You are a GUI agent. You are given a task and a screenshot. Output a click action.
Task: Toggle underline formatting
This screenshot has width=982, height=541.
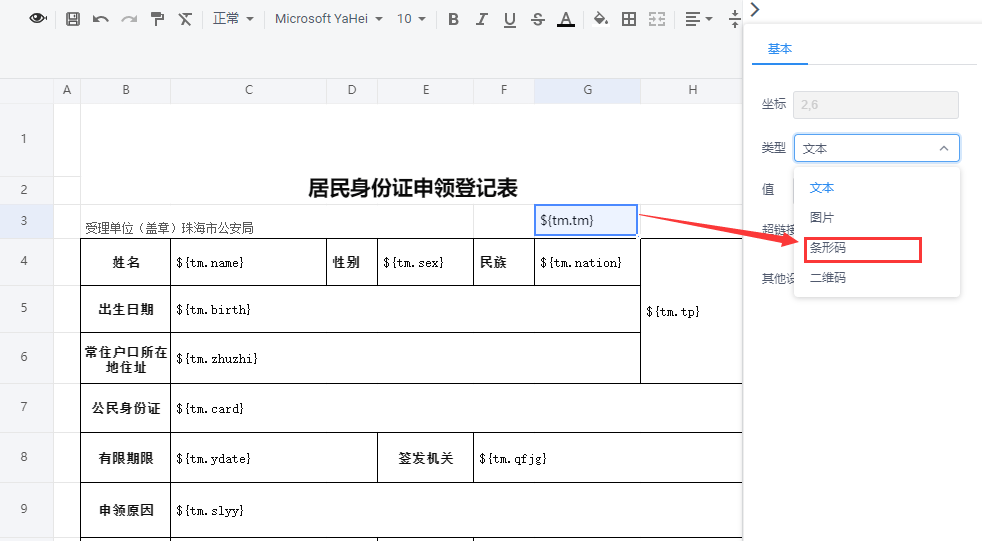coord(510,20)
